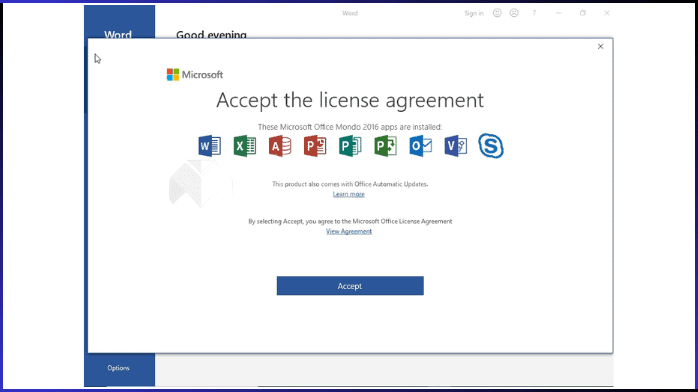Click the Skype for Business icon
This screenshot has height=392, width=698.
491,146
